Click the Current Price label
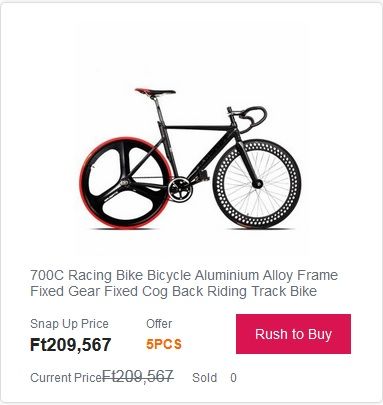Screen dimensions: 383x405 [x=66, y=378]
